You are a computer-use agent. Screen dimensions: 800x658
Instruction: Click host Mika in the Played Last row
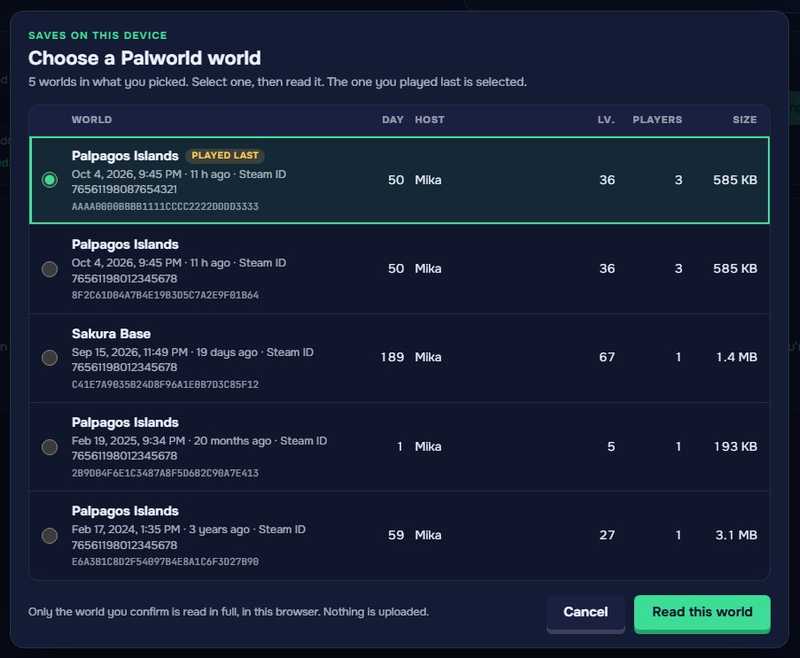point(428,180)
